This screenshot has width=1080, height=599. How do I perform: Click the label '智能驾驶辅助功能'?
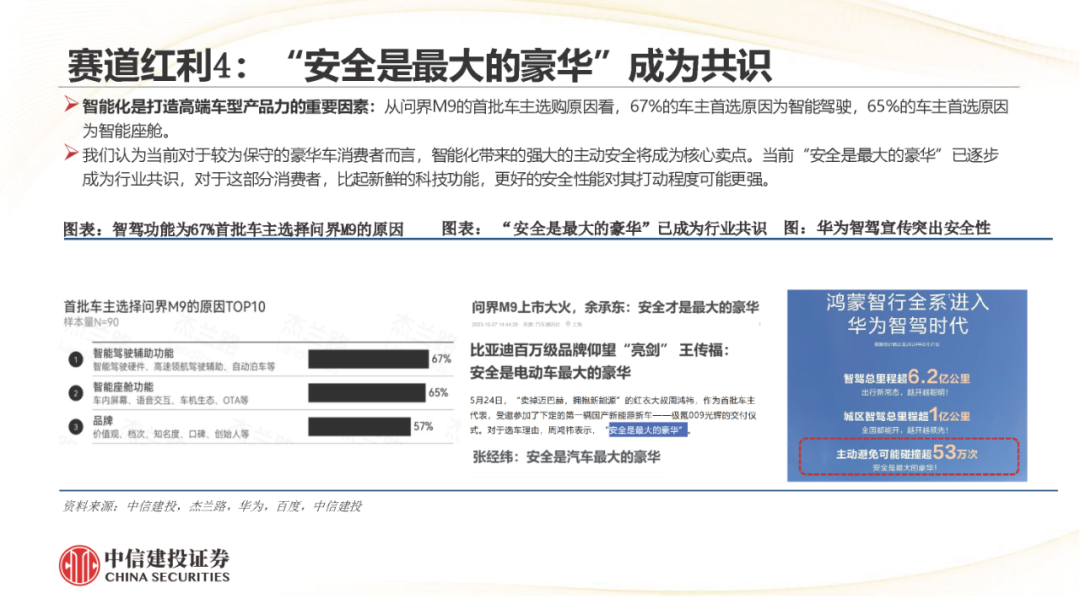click(133, 353)
